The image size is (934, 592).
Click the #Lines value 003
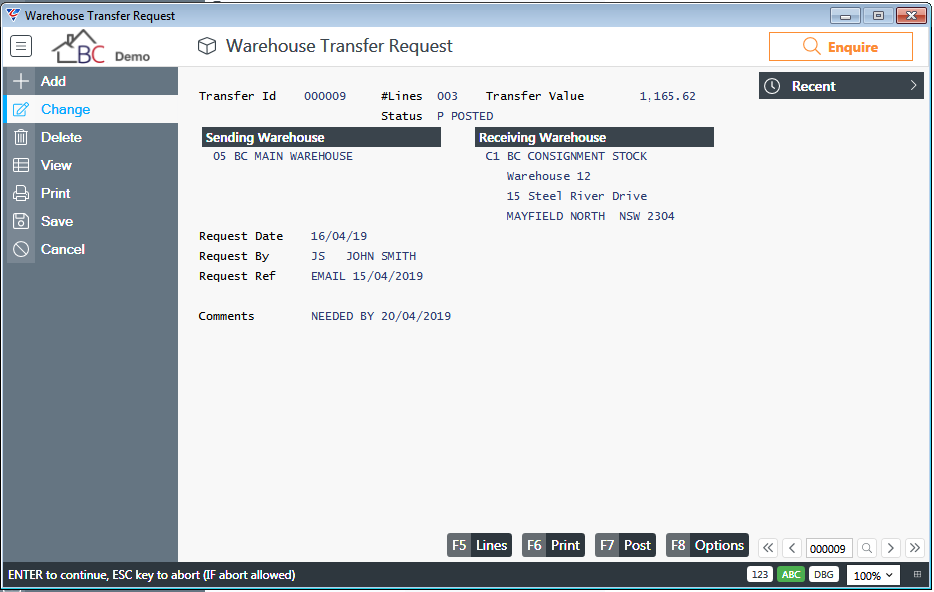(x=447, y=96)
